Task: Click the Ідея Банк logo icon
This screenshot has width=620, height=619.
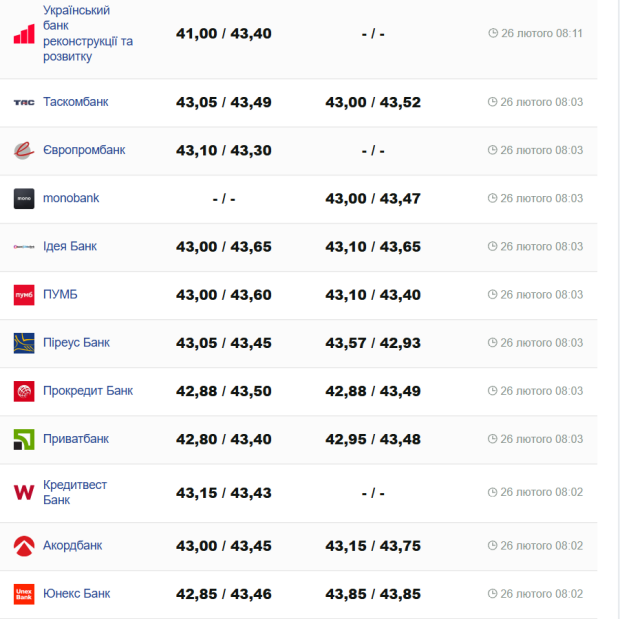Action: (24, 246)
